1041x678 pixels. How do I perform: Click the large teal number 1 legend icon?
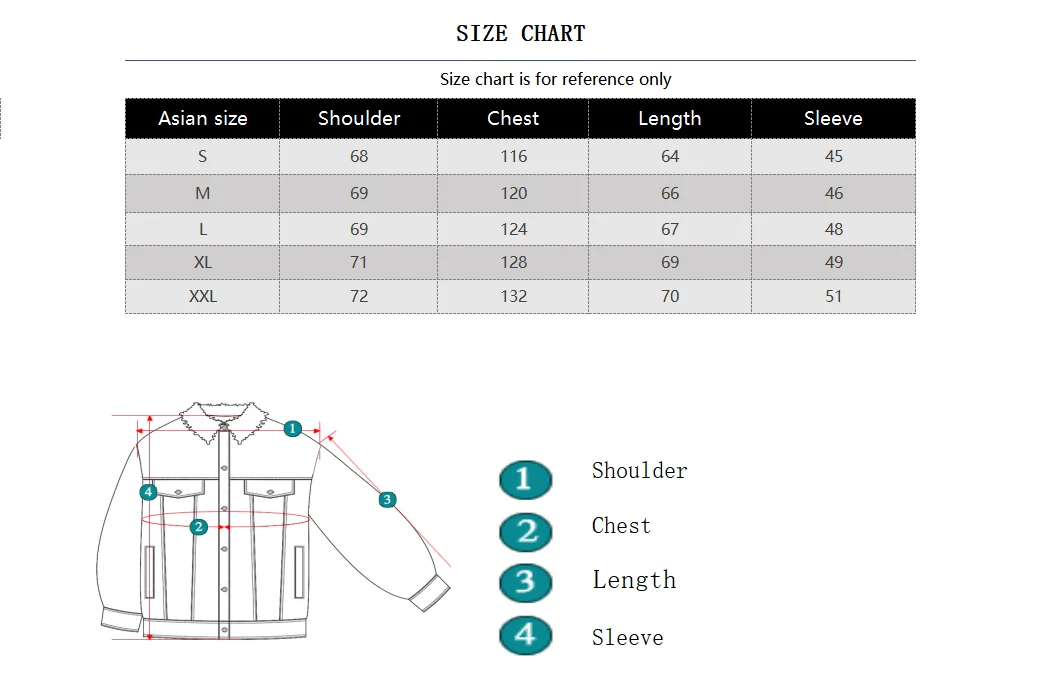[x=525, y=479]
